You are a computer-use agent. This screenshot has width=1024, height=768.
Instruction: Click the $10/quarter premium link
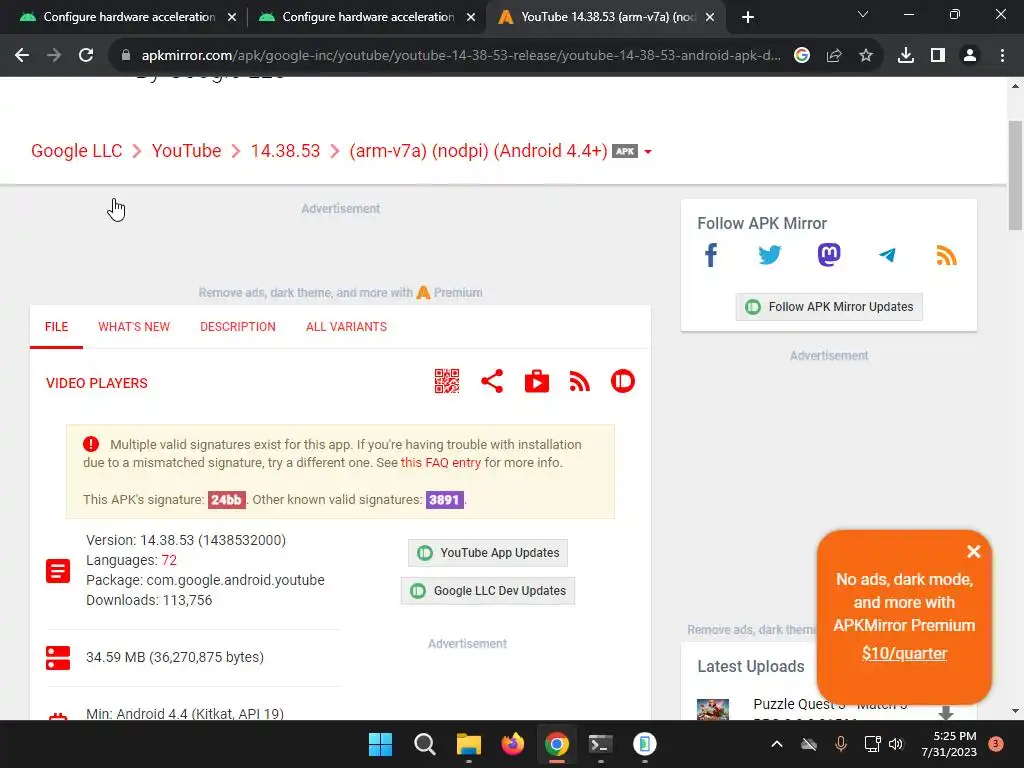point(904,653)
